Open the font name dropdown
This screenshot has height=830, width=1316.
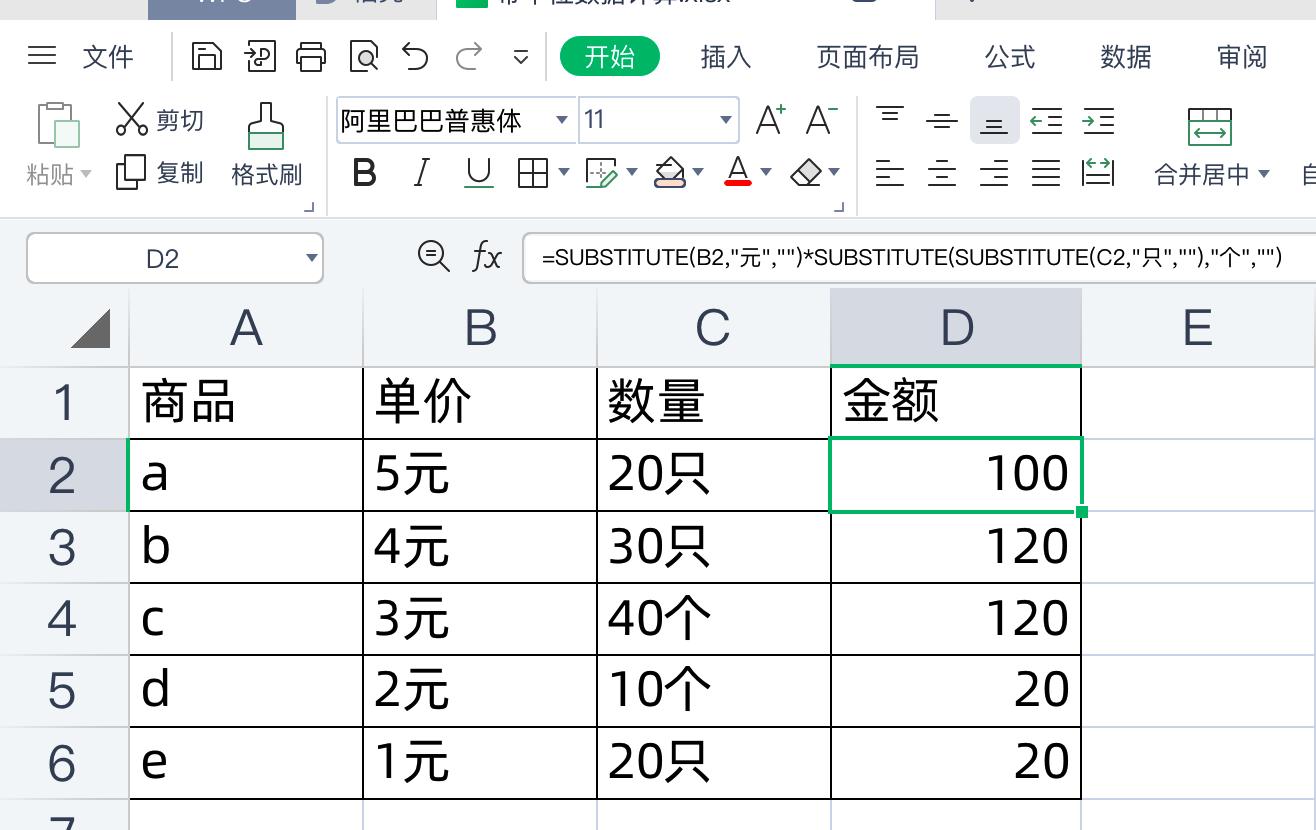(562, 119)
